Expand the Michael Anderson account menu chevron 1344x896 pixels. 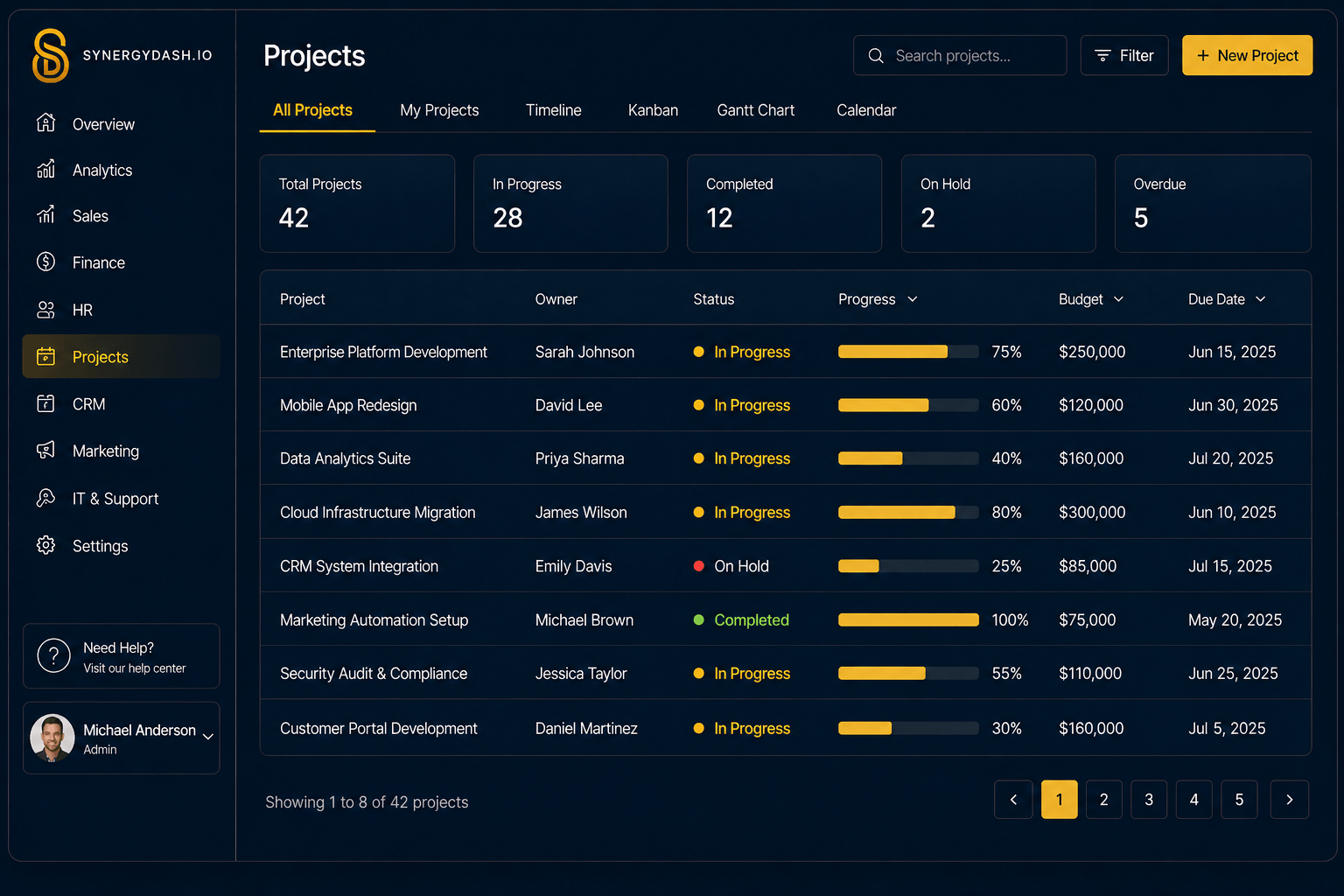pyautogui.click(x=208, y=737)
